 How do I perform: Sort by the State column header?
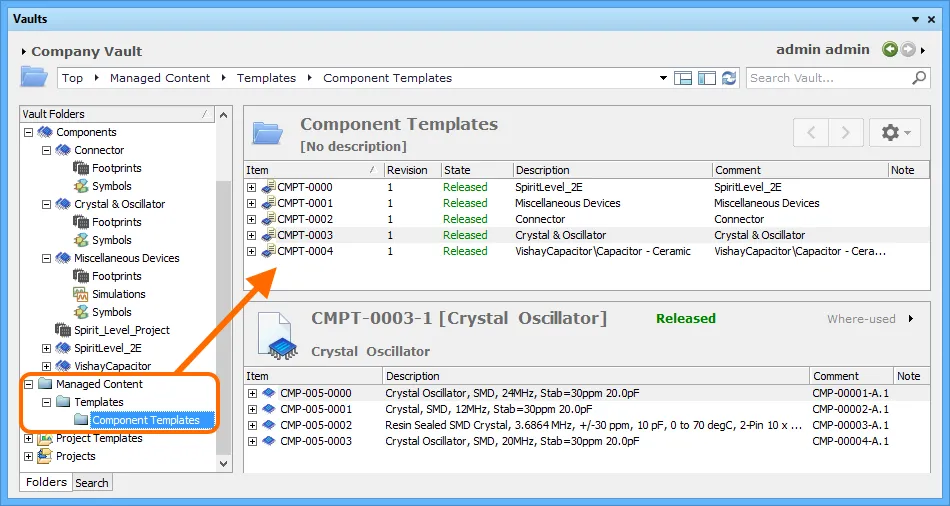click(477, 170)
